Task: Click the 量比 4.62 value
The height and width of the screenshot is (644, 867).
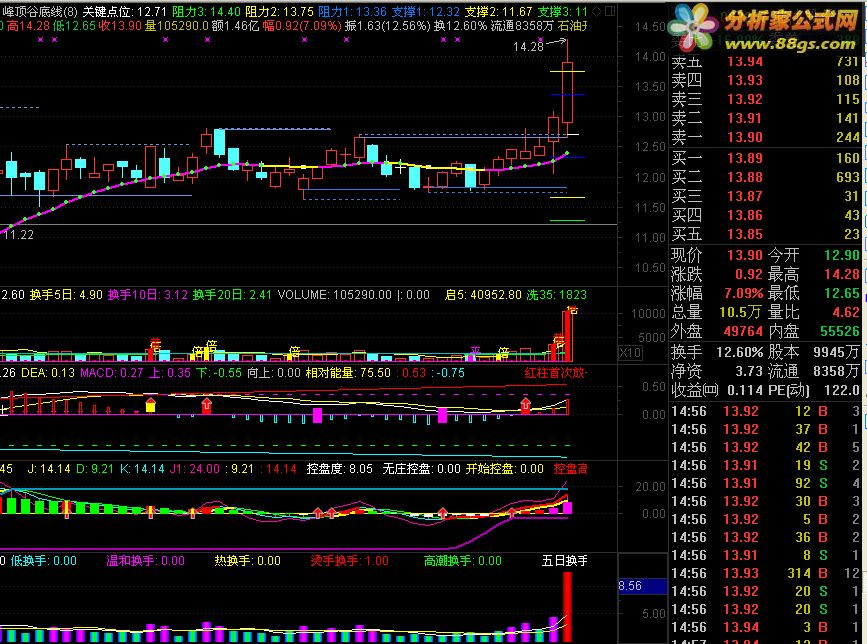Action: [x=847, y=312]
